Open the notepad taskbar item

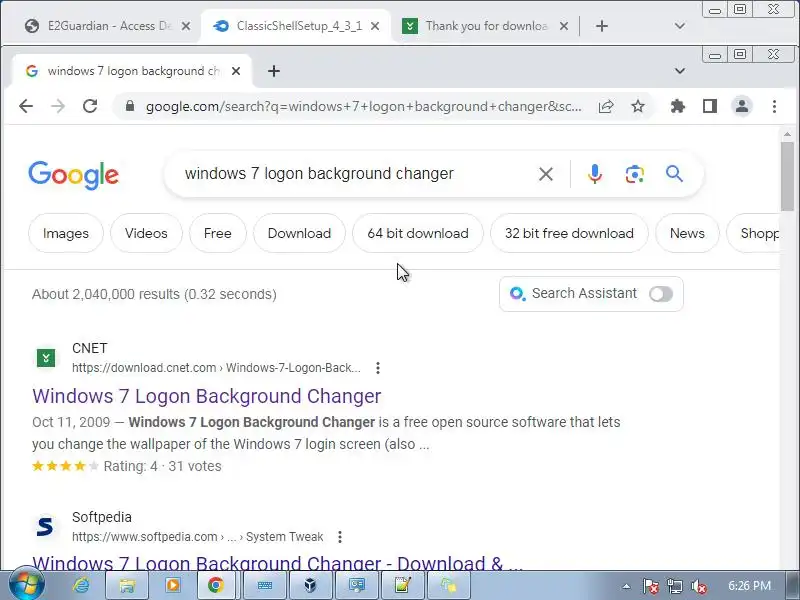click(x=403, y=585)
